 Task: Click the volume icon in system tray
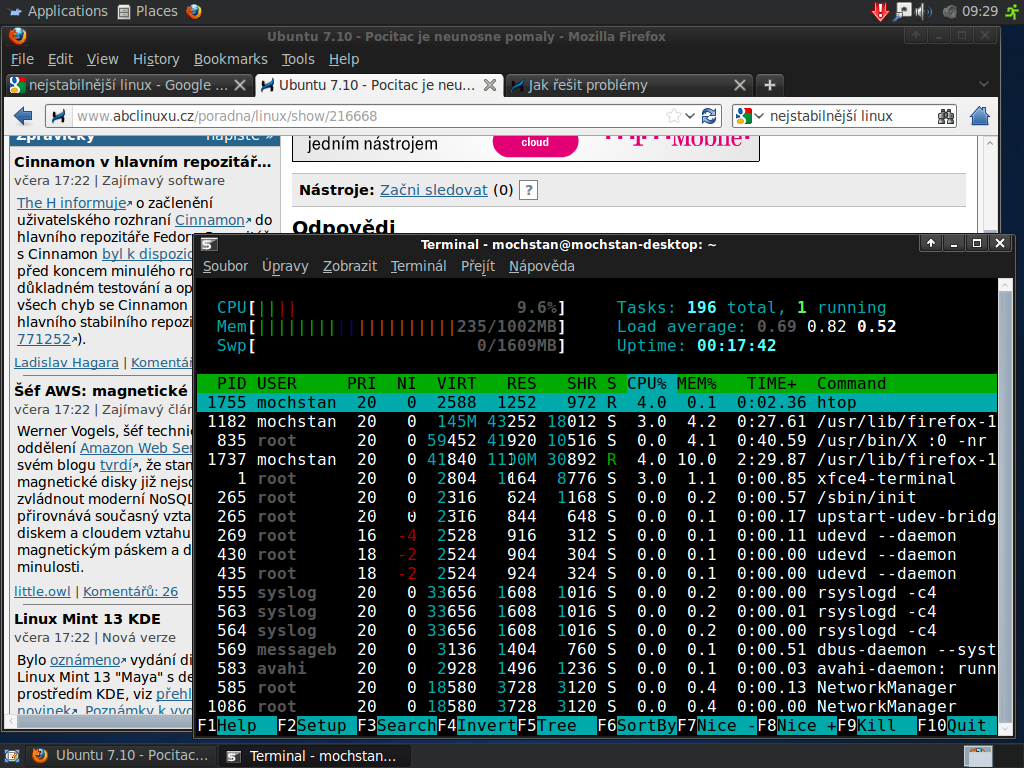(x=924, y=11)
